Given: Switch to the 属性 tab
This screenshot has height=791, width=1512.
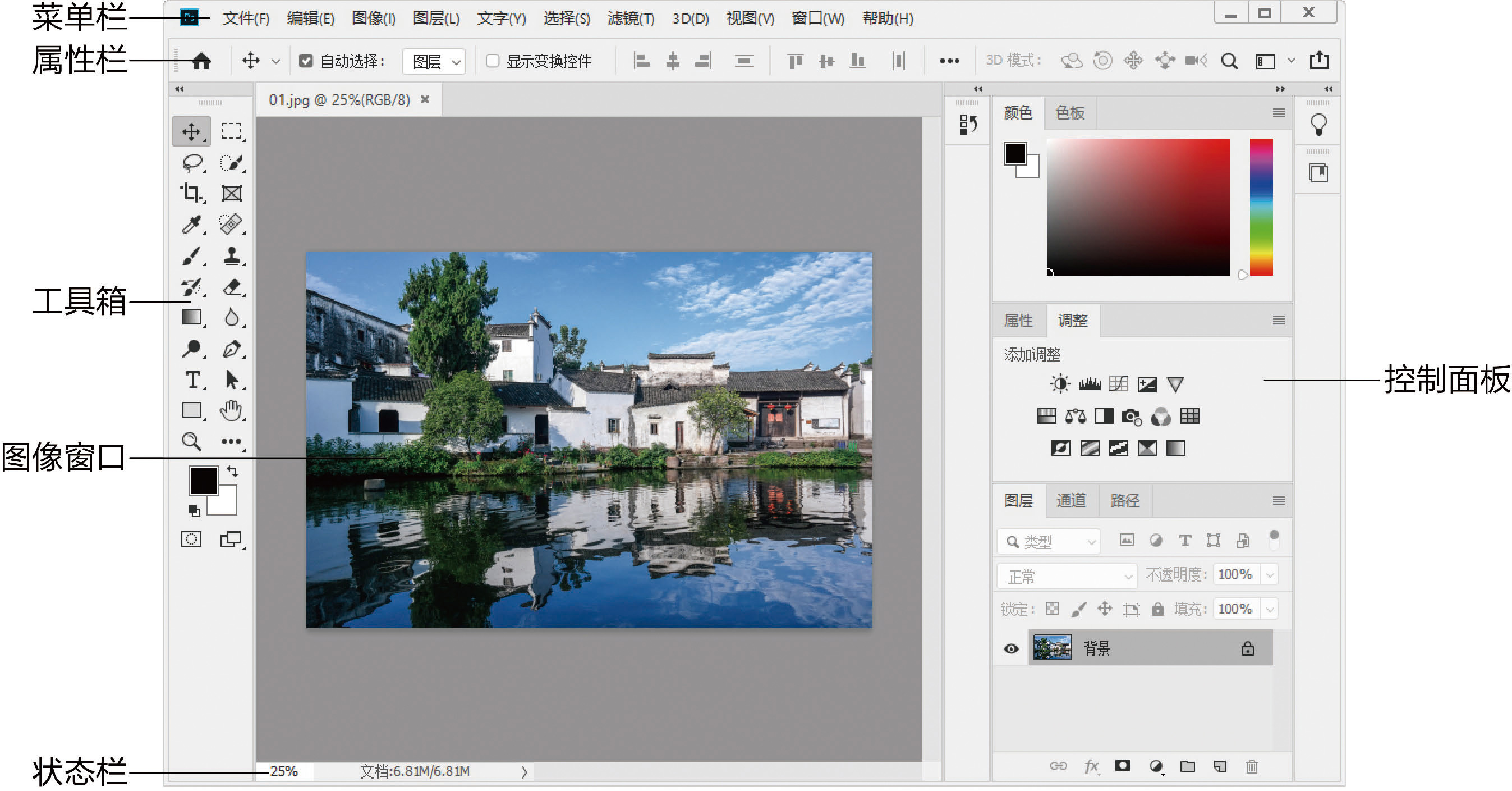Looking at the screenshot, I should point(1018,321).
